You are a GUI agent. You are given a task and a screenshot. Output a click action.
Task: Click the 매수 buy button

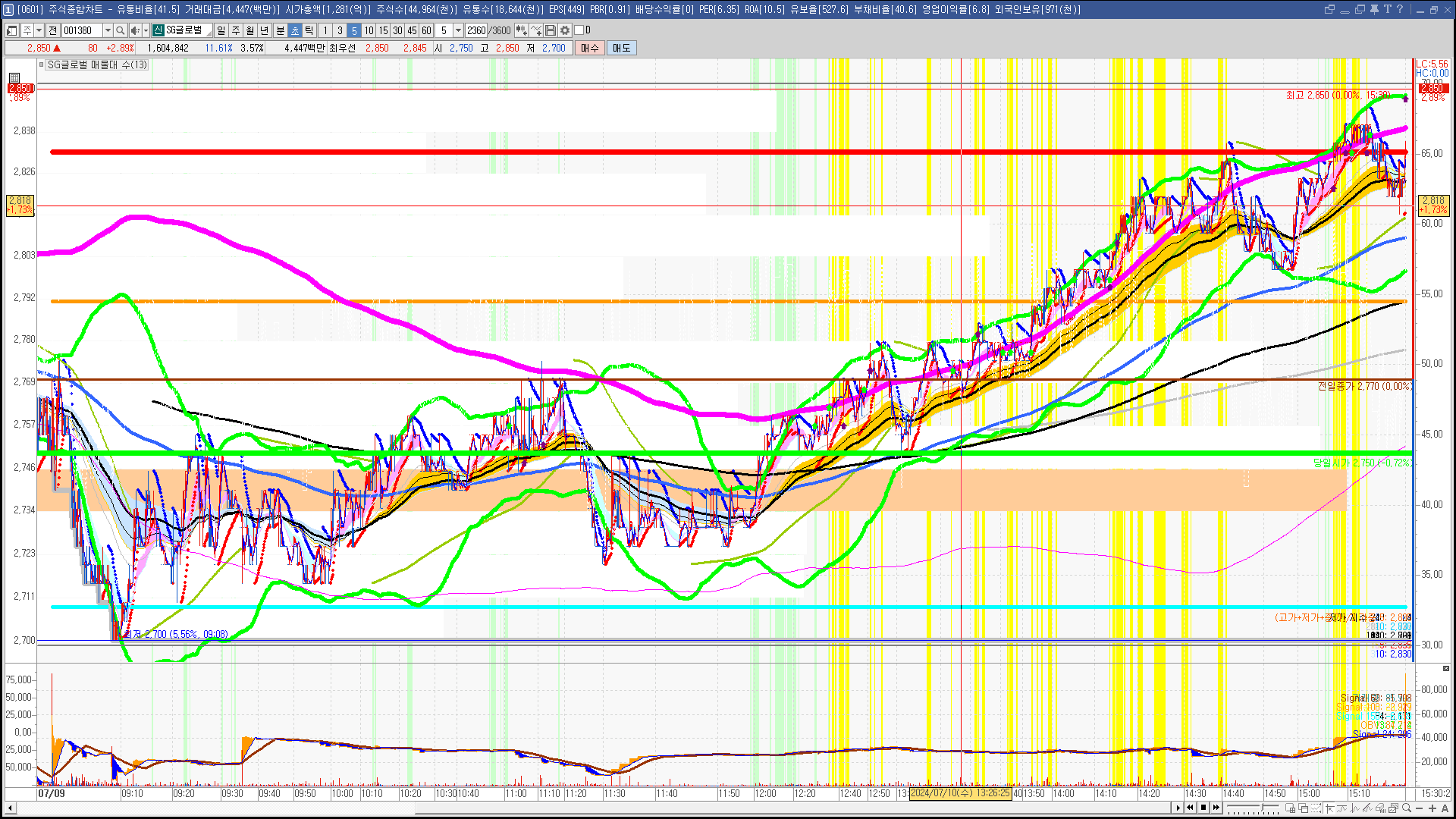[x=589, y=48]
